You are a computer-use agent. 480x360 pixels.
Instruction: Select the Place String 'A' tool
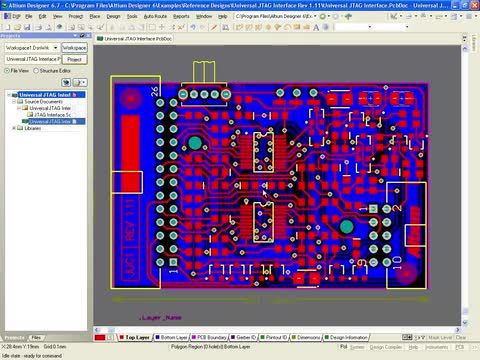(x=316, y=27)
